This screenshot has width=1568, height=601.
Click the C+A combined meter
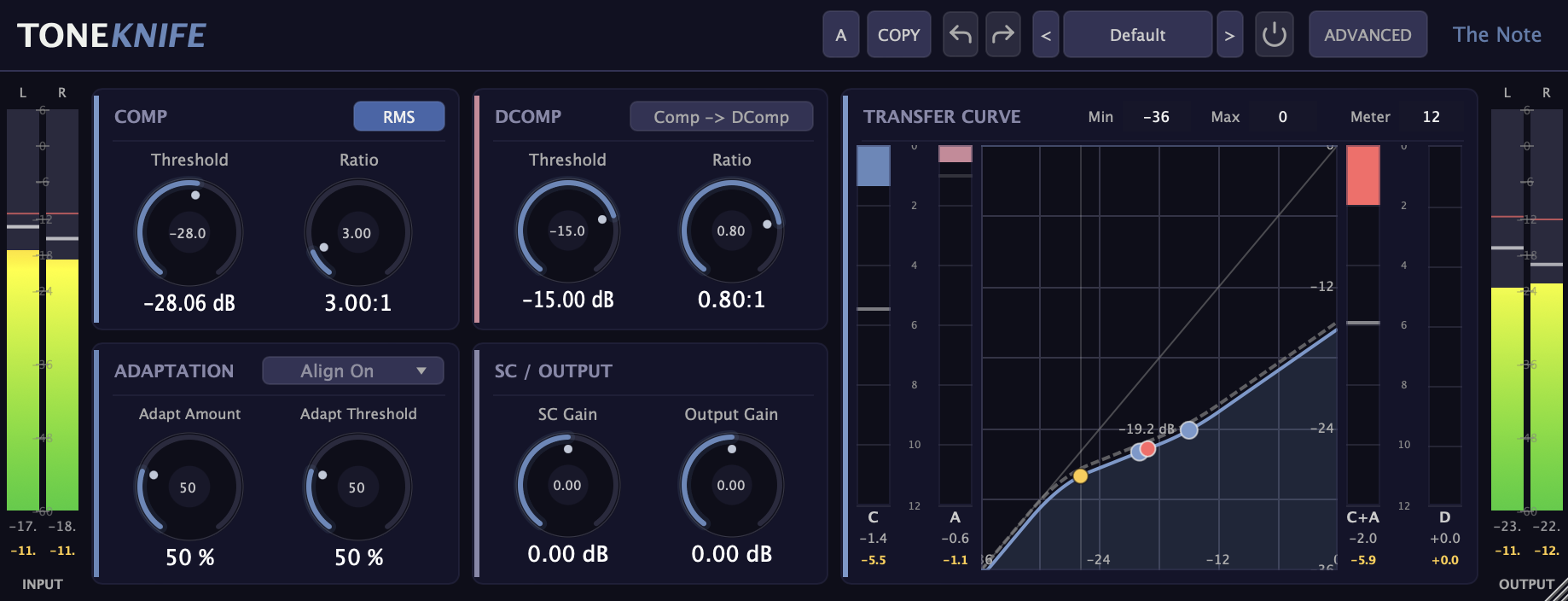click(x=1363, y=325)
